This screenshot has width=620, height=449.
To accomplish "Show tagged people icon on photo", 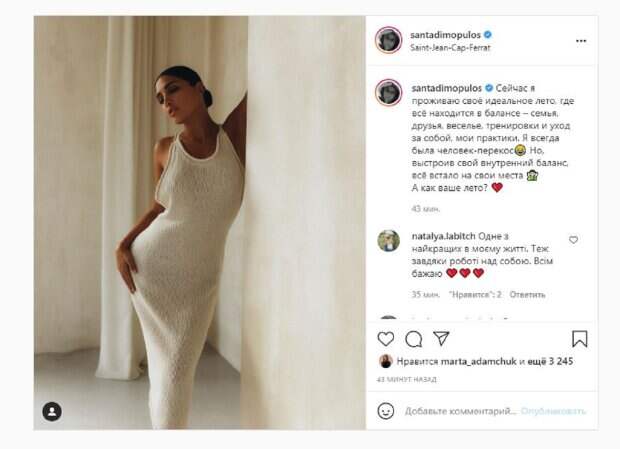I will pyautogui.click(x=52, y=411).
